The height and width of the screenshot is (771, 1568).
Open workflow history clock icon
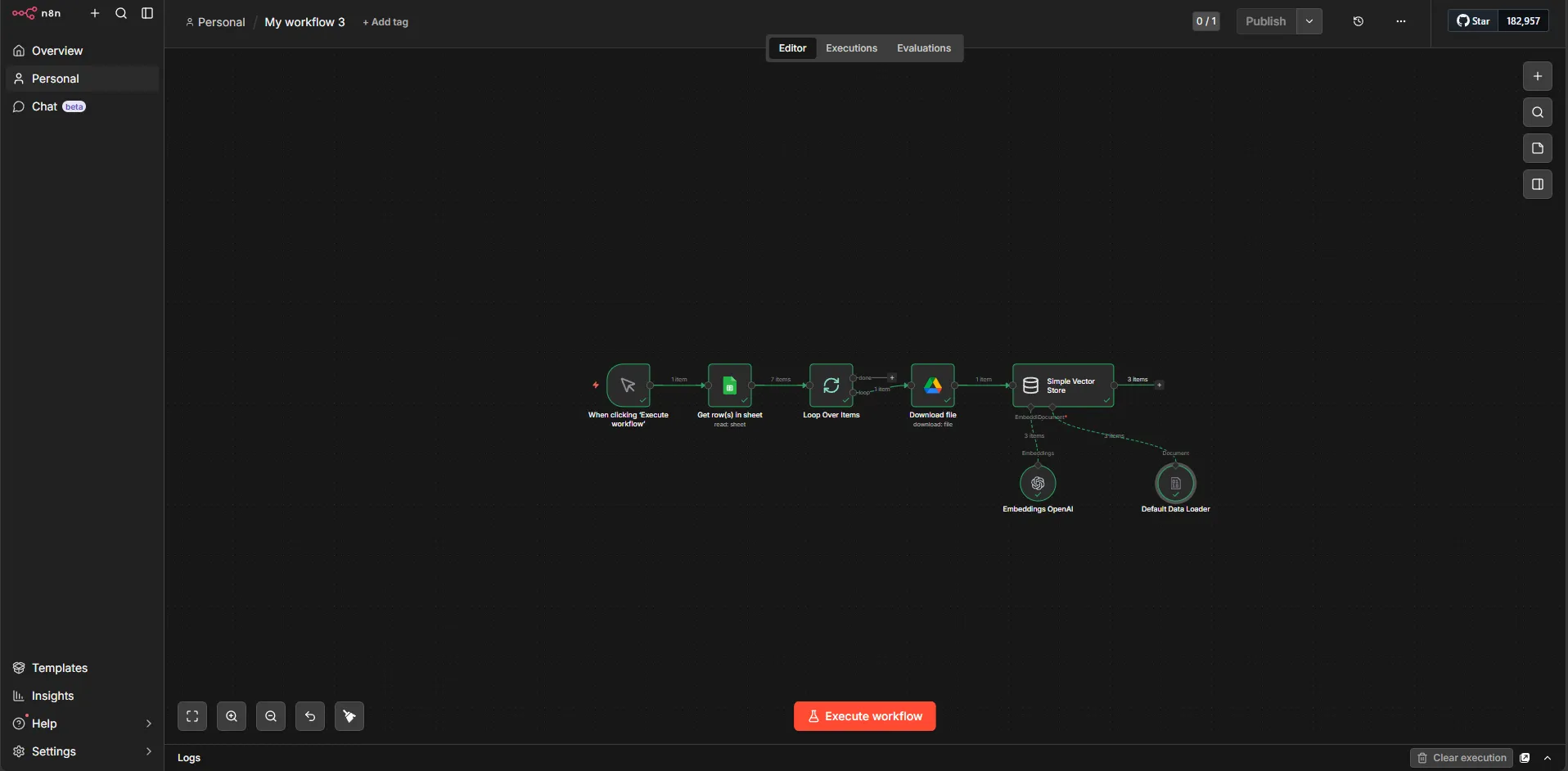(x=1358, y=21)
